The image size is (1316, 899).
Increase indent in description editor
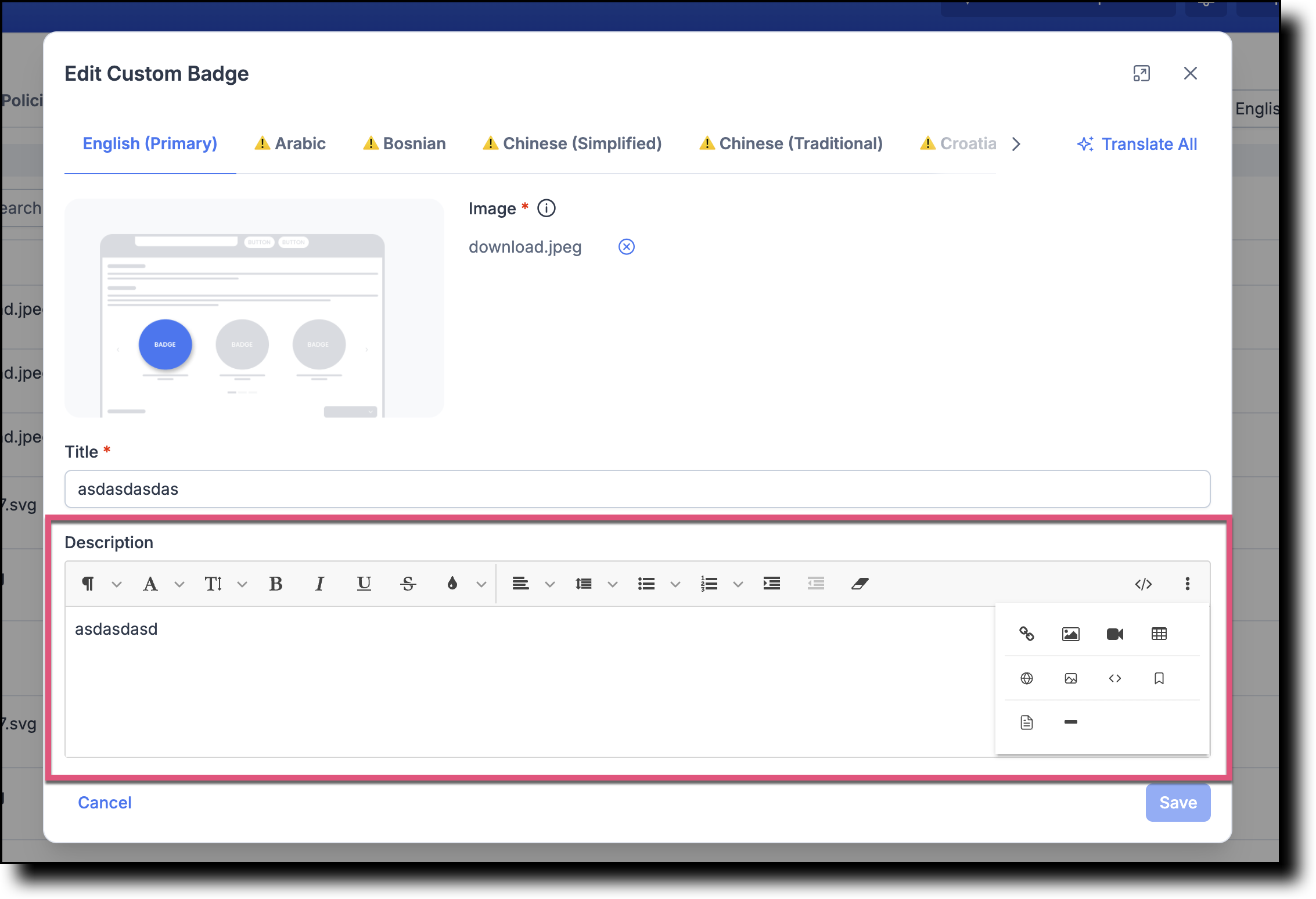[771, 584]
